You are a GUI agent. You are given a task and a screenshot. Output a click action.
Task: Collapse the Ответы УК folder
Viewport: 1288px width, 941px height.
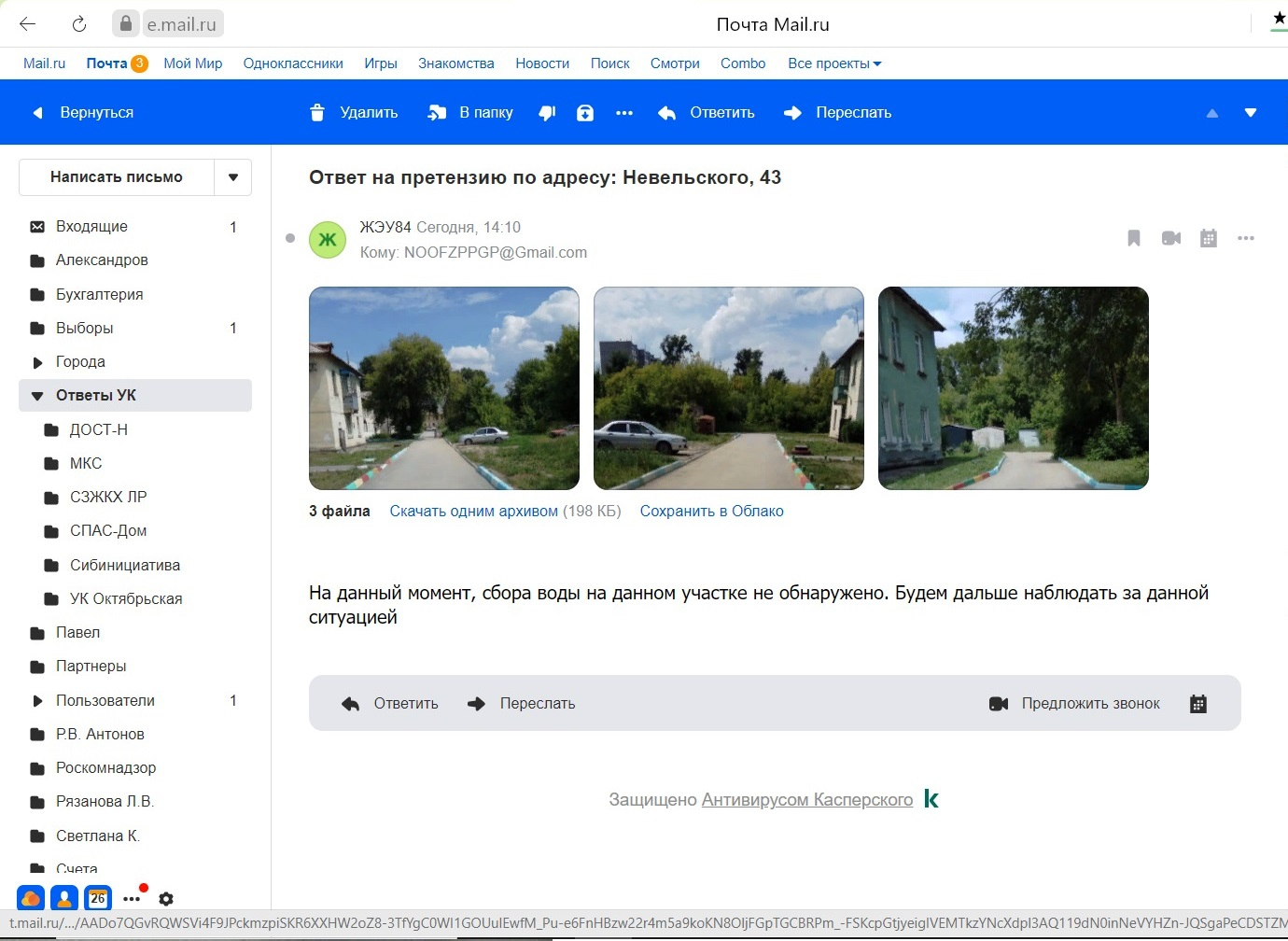[x=37, y=396]
